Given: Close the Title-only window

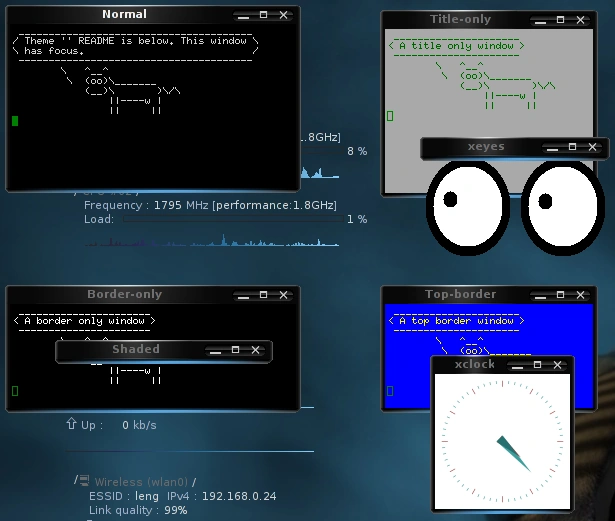Looking at the screenshot, I should pyautogui.click(x=580, y=20).
